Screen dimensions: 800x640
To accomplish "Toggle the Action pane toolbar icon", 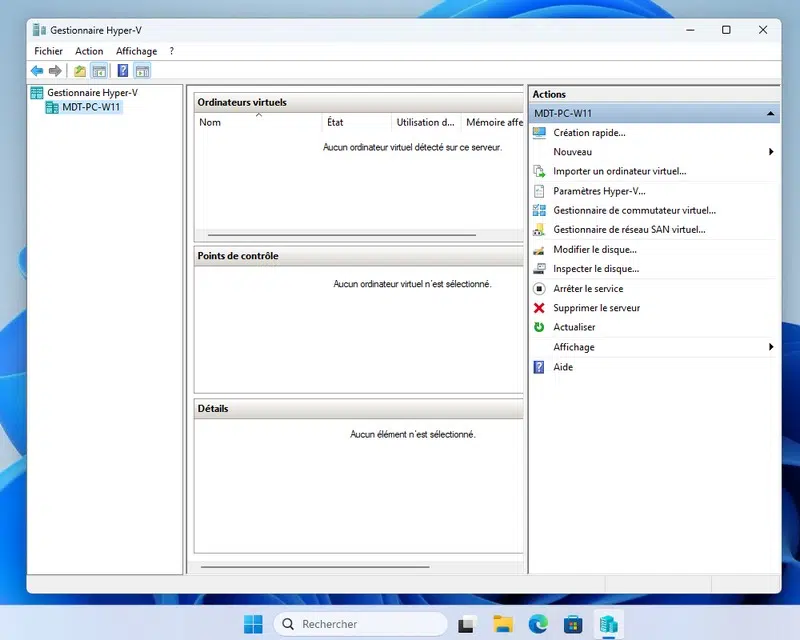I will (x=142, y=71).
